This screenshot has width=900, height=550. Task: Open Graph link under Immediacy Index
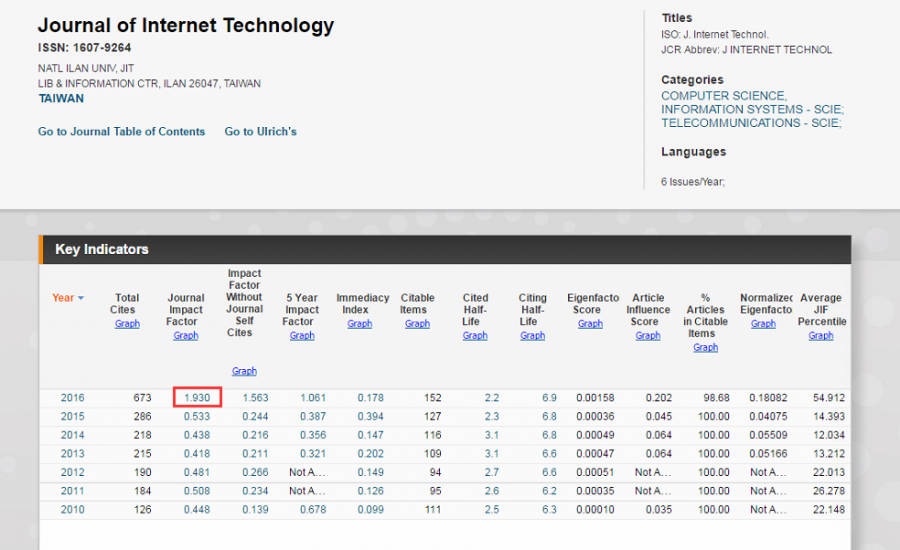click(360, 324)
